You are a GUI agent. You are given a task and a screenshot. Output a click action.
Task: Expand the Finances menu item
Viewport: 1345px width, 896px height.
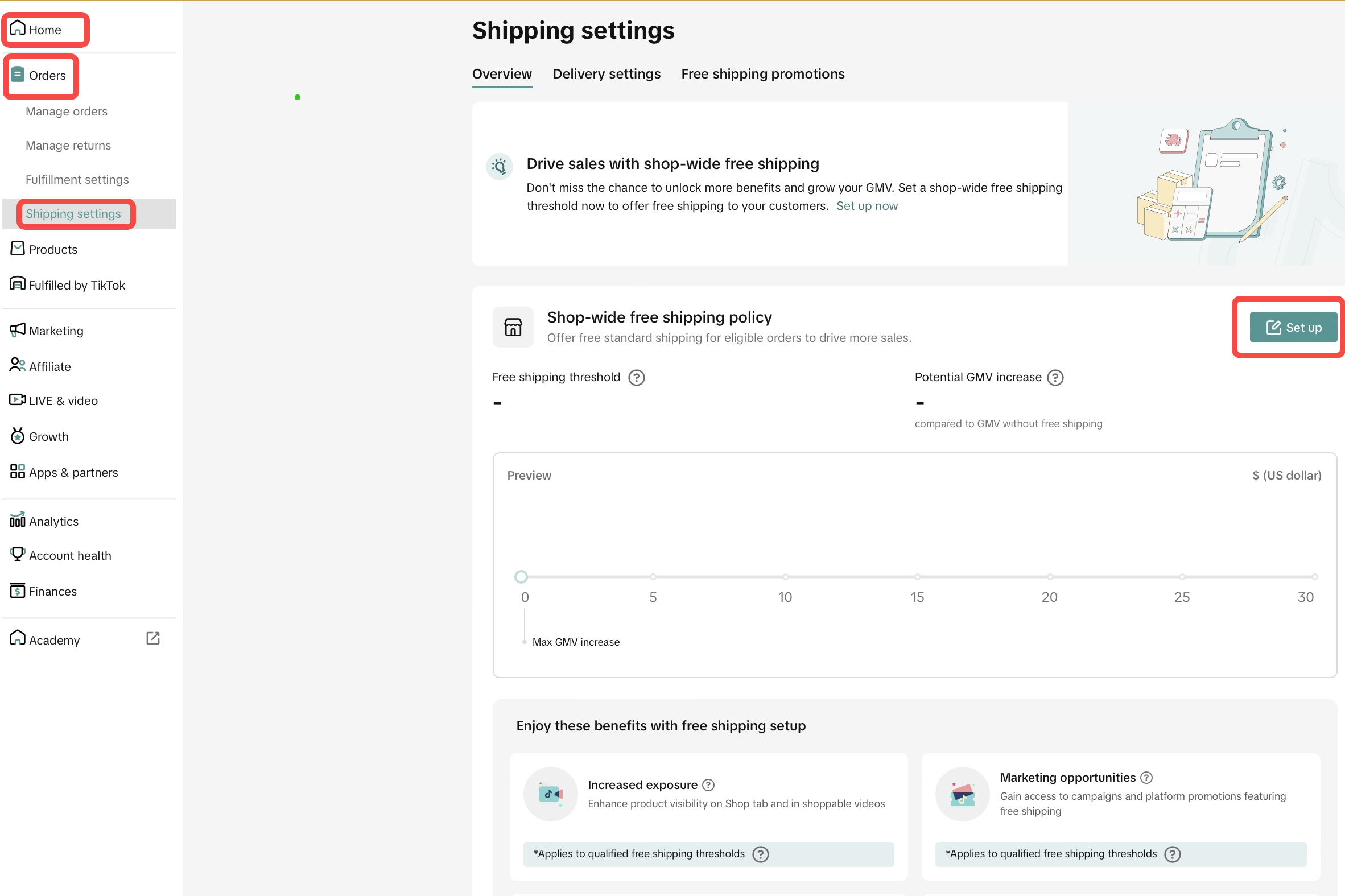52,592
